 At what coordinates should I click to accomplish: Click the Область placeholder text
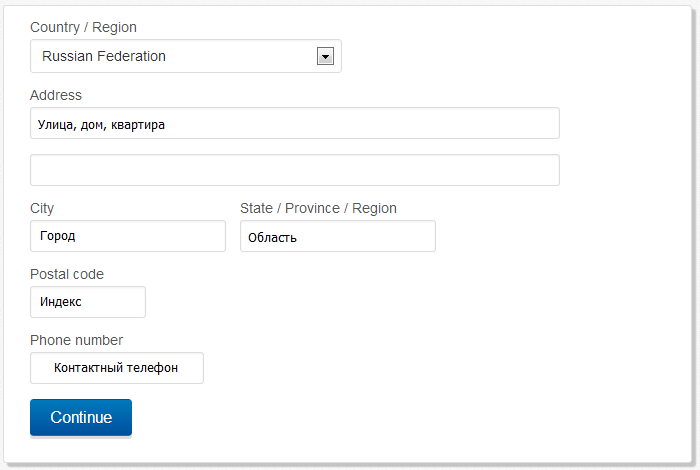[x=273, y=238]
